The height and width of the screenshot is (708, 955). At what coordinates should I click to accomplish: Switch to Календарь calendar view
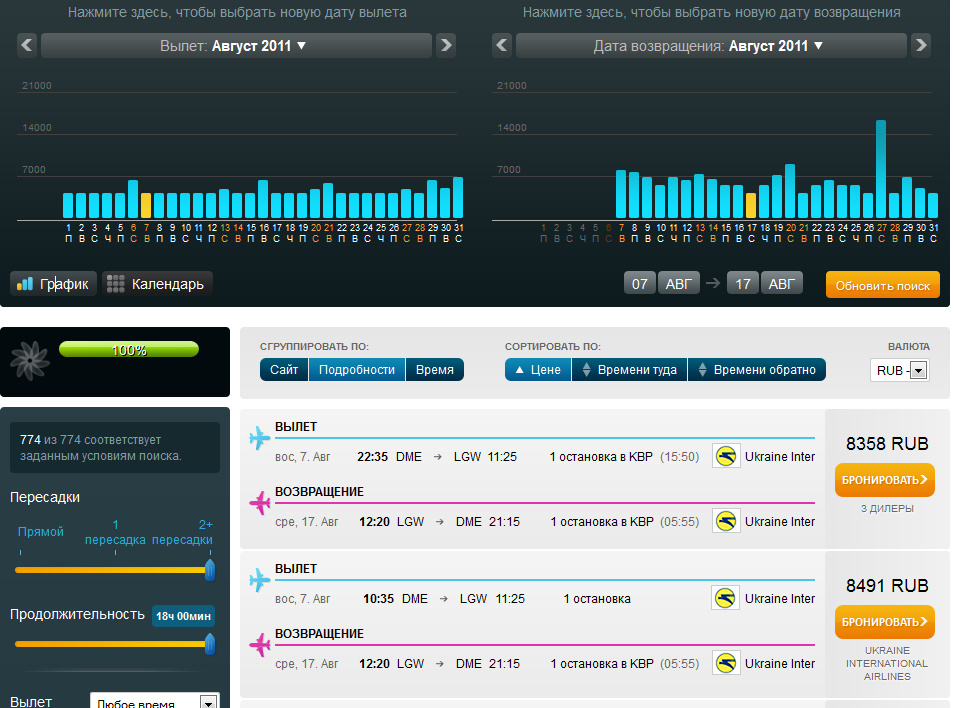pos(157,284)
